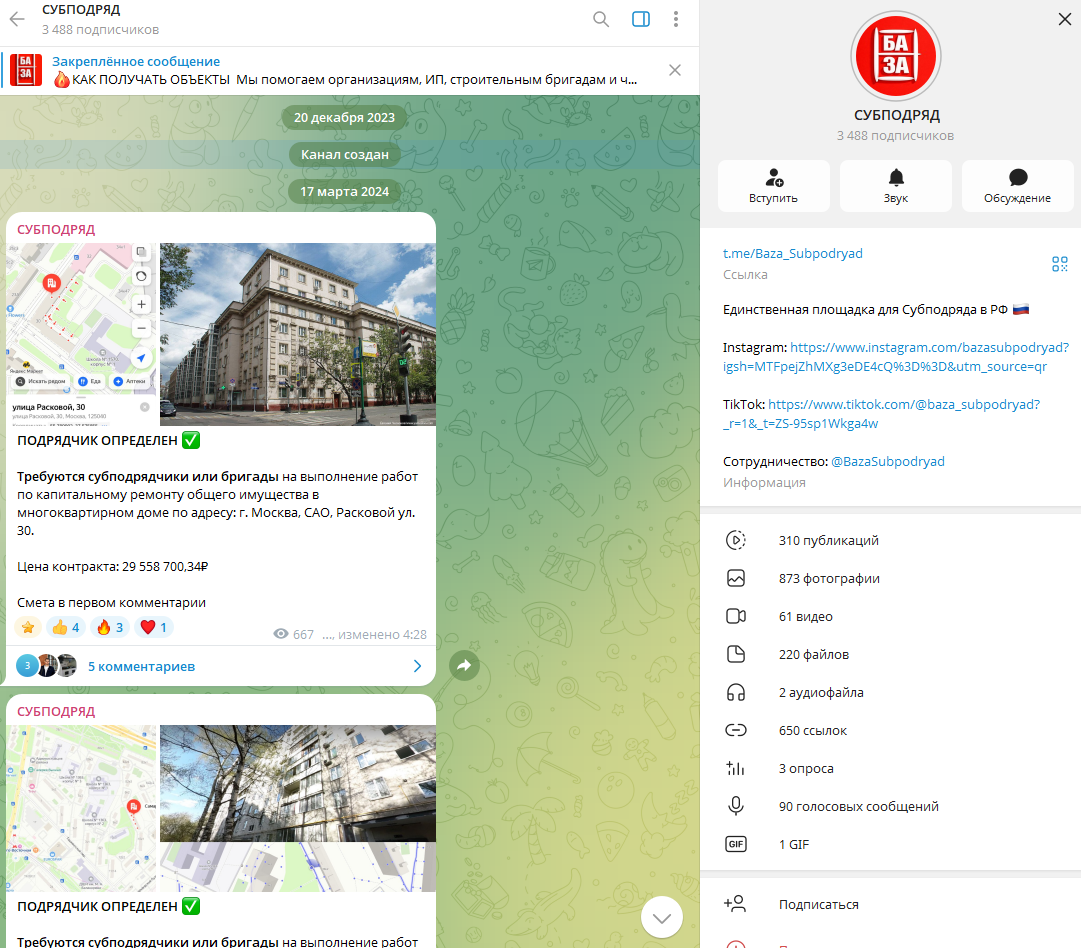This screenshot has height=948, width=1081.
Task: Open the Расковой 30 building photo
Action: pyautogui.click(x=298, y=334)
